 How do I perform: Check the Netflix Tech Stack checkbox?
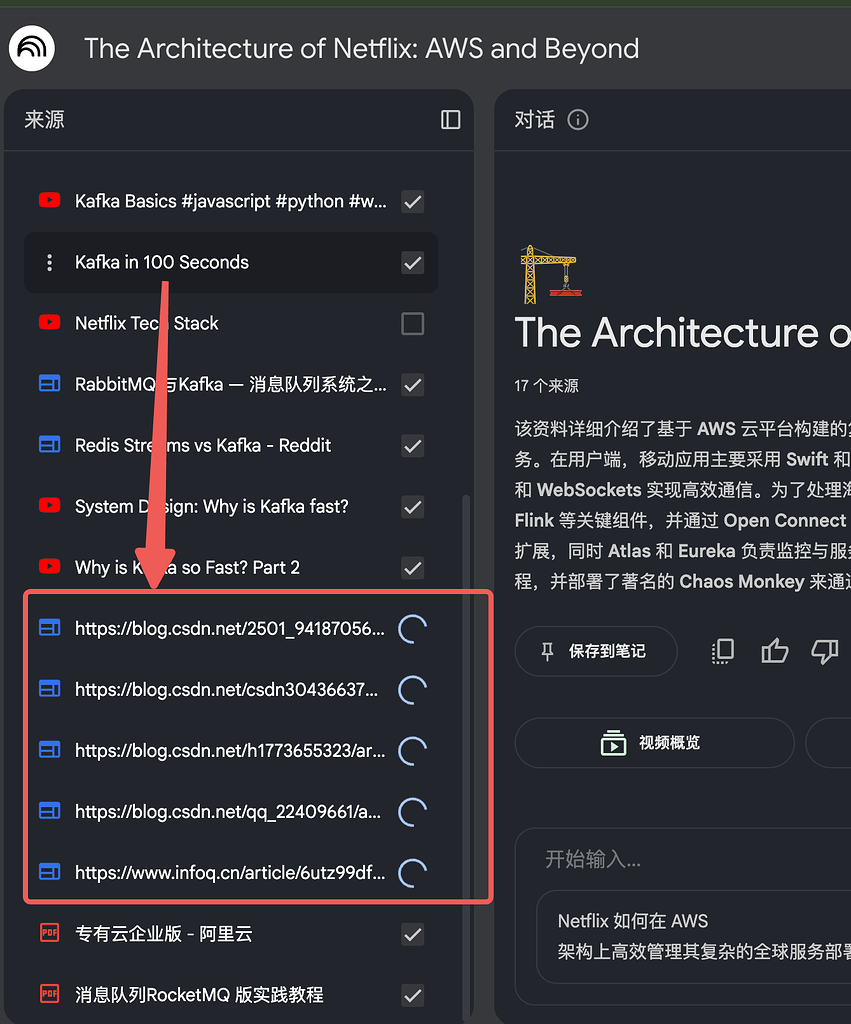pyautogui.click(x=413, y=324)
